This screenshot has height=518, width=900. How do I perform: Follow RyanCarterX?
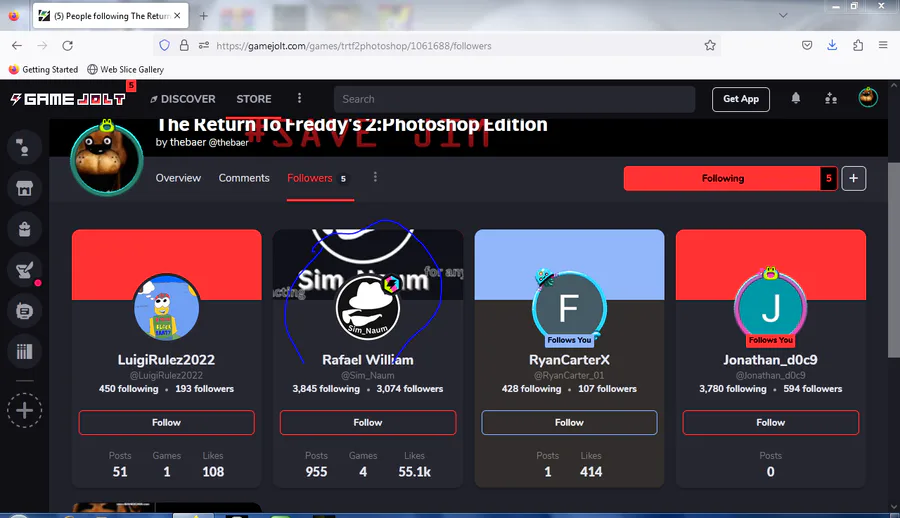click(x=569, y=422)
